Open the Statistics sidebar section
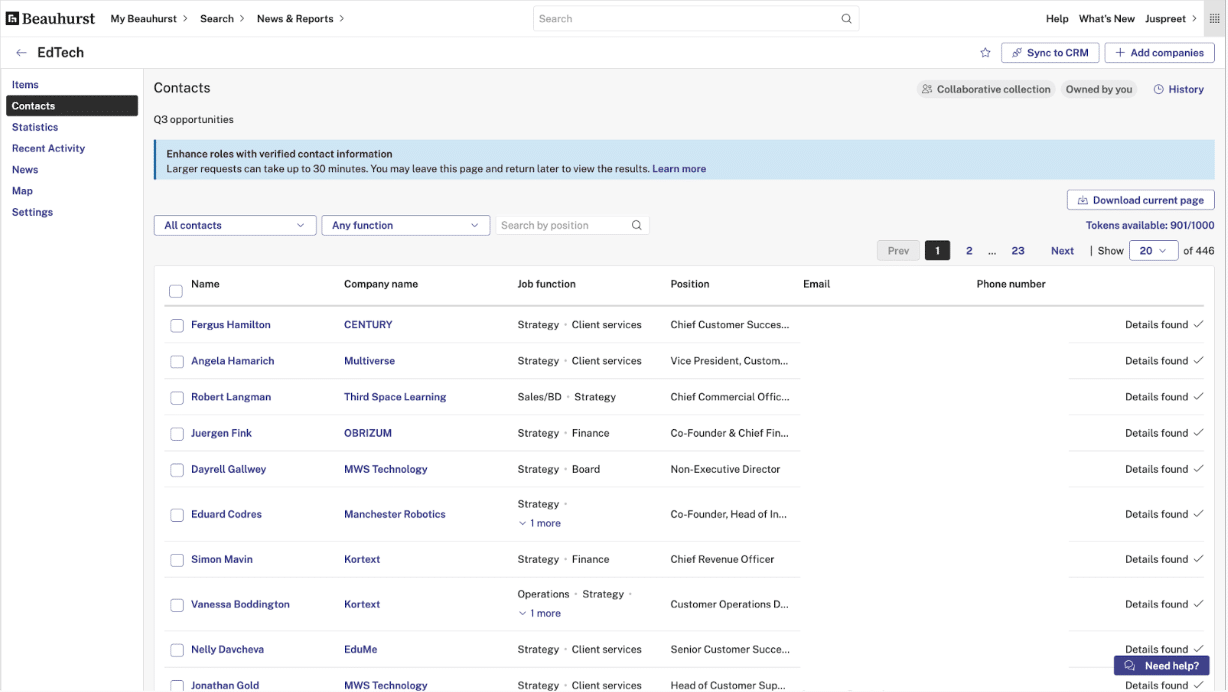1228x692 pixels. [x=35, y=127]
